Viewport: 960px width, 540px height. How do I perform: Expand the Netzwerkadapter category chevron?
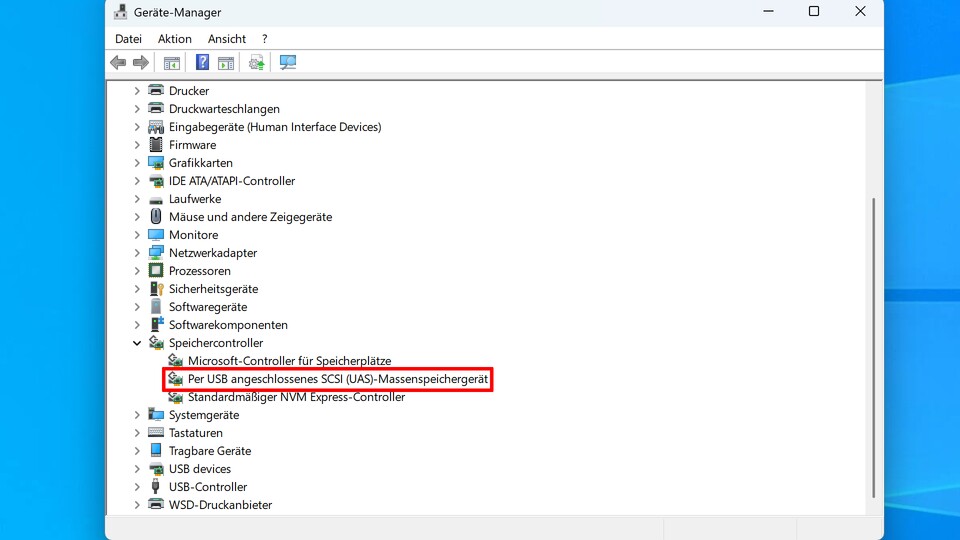137,253
